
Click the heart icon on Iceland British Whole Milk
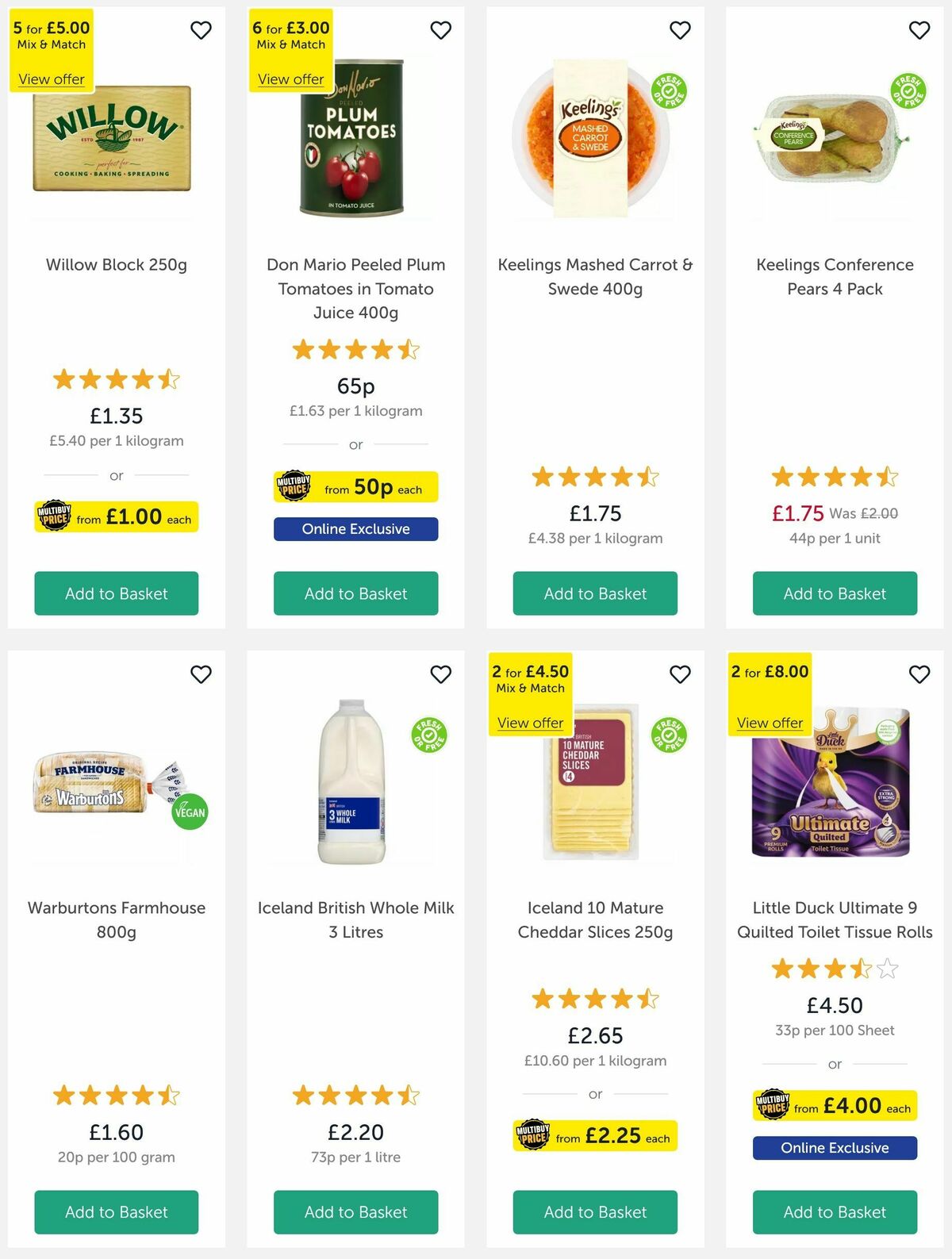coord(441,674)
